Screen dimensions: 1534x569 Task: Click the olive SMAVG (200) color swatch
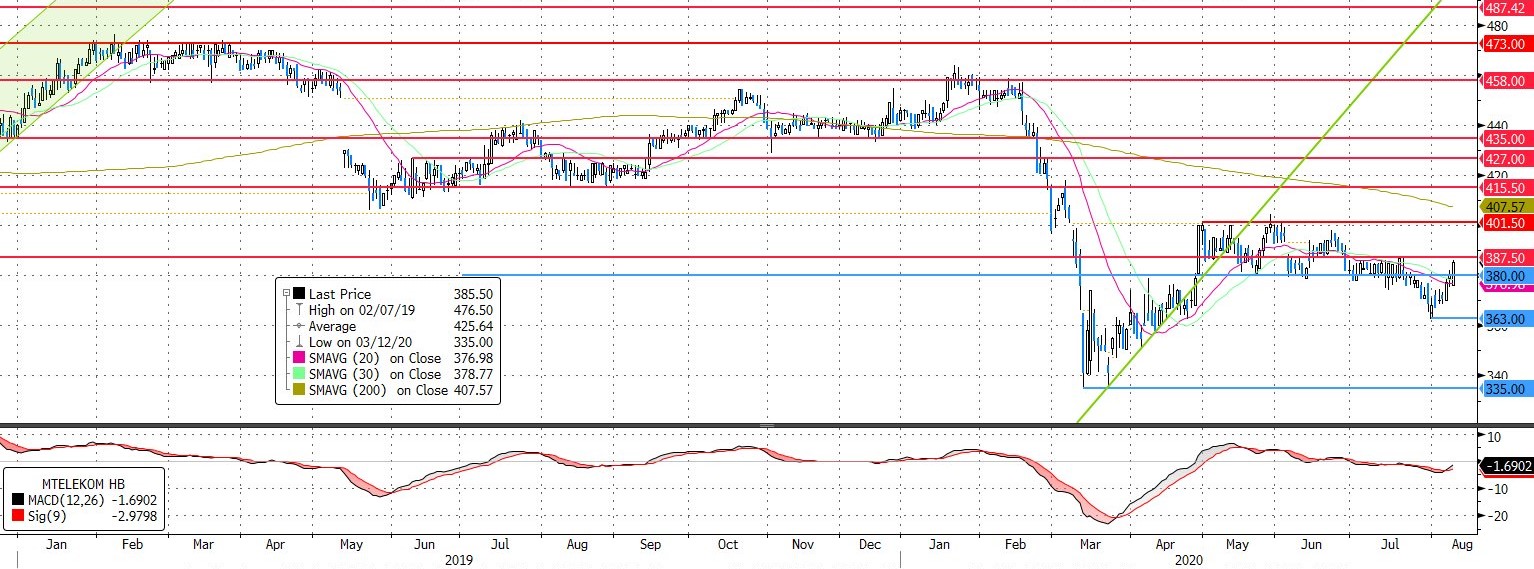(x=297, y=390)
